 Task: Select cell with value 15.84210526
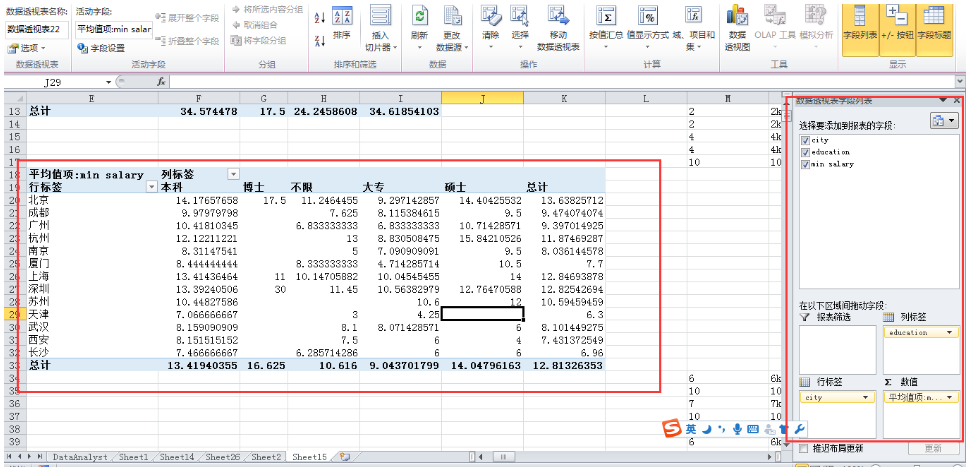click(x=482, y=238)
